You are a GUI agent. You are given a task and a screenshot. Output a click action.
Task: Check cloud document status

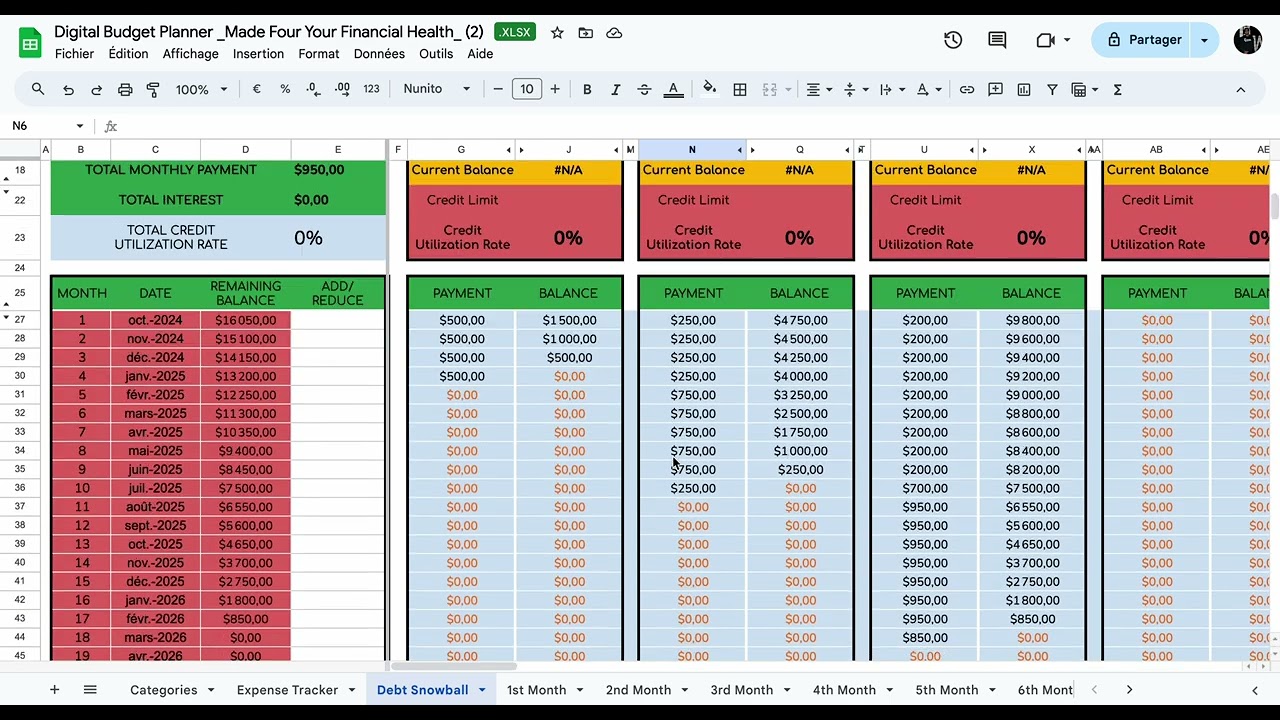pos(614,33)
